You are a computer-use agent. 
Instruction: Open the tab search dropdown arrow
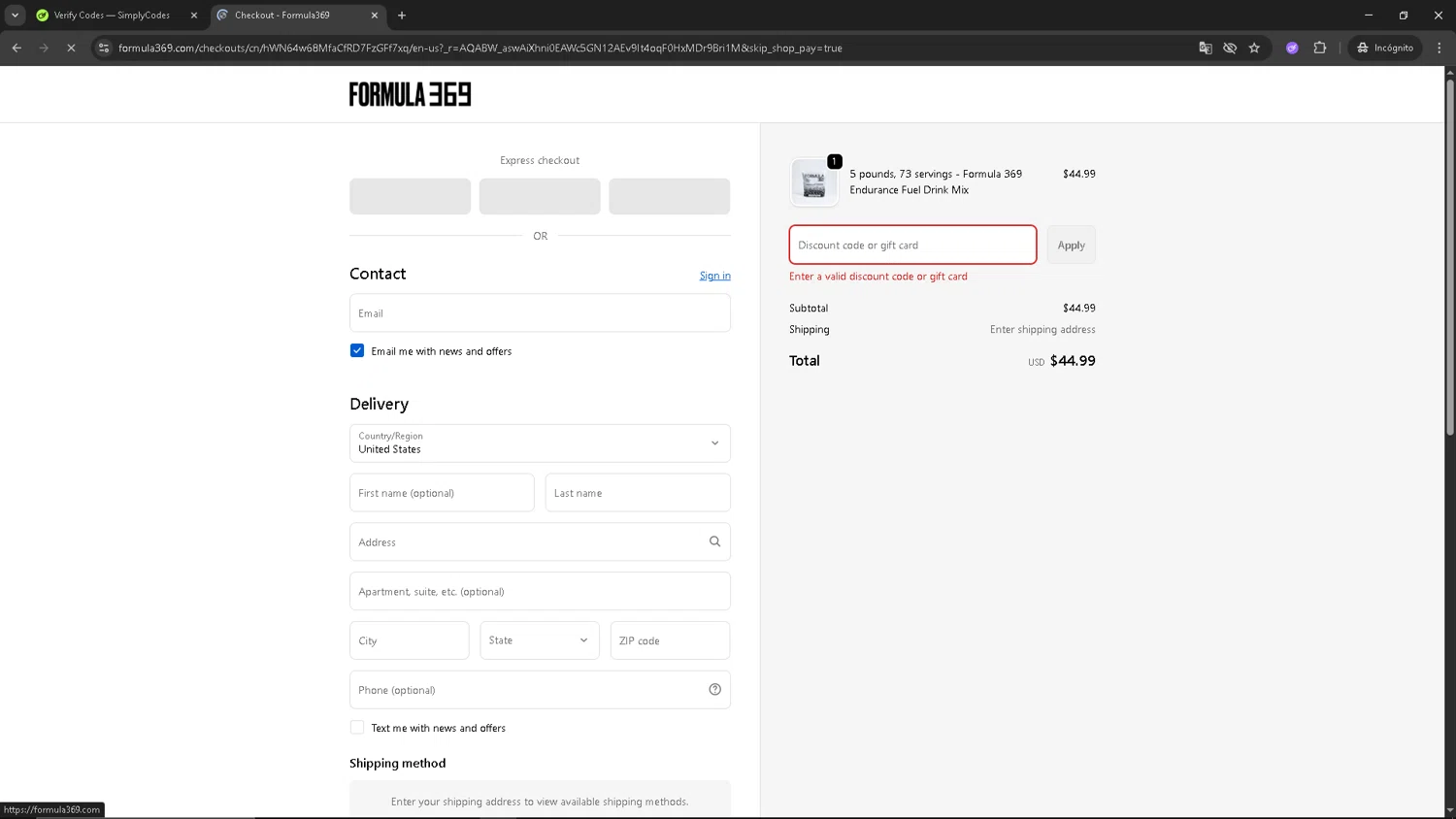click(x=15, y=15)
